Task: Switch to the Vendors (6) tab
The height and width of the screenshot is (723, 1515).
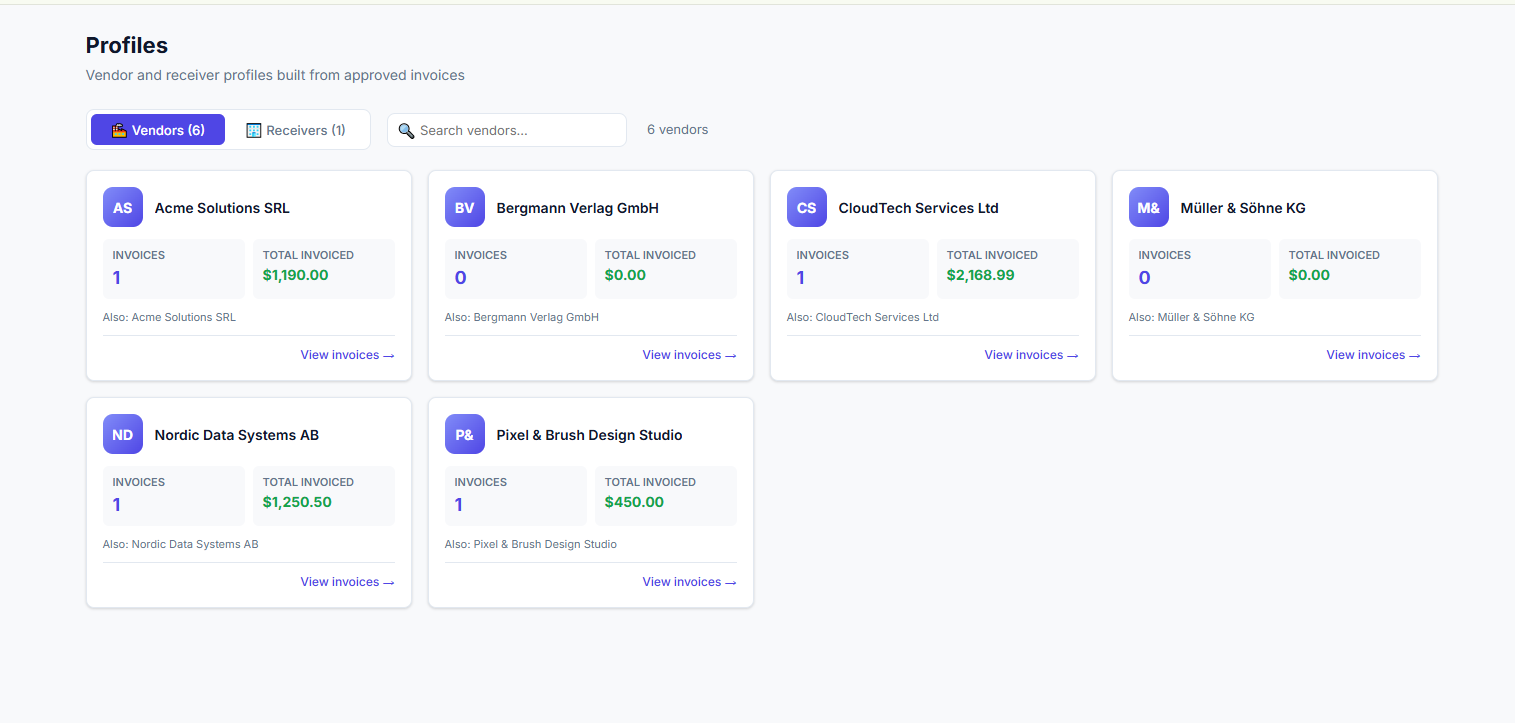Action: [x=158, y=130]
